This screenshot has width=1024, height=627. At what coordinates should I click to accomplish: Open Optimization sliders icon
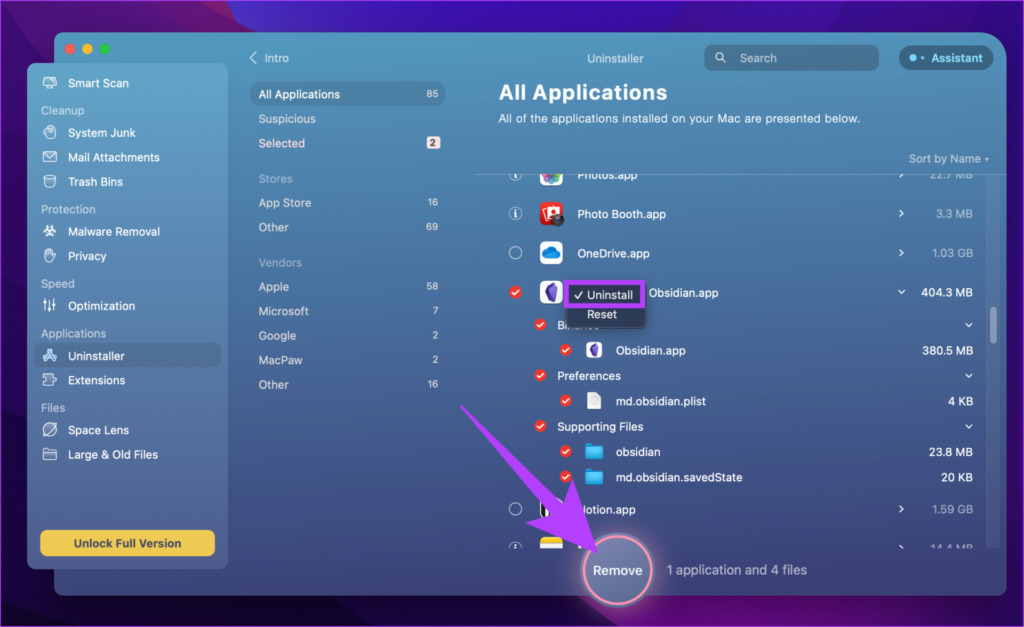coord(50,305)
